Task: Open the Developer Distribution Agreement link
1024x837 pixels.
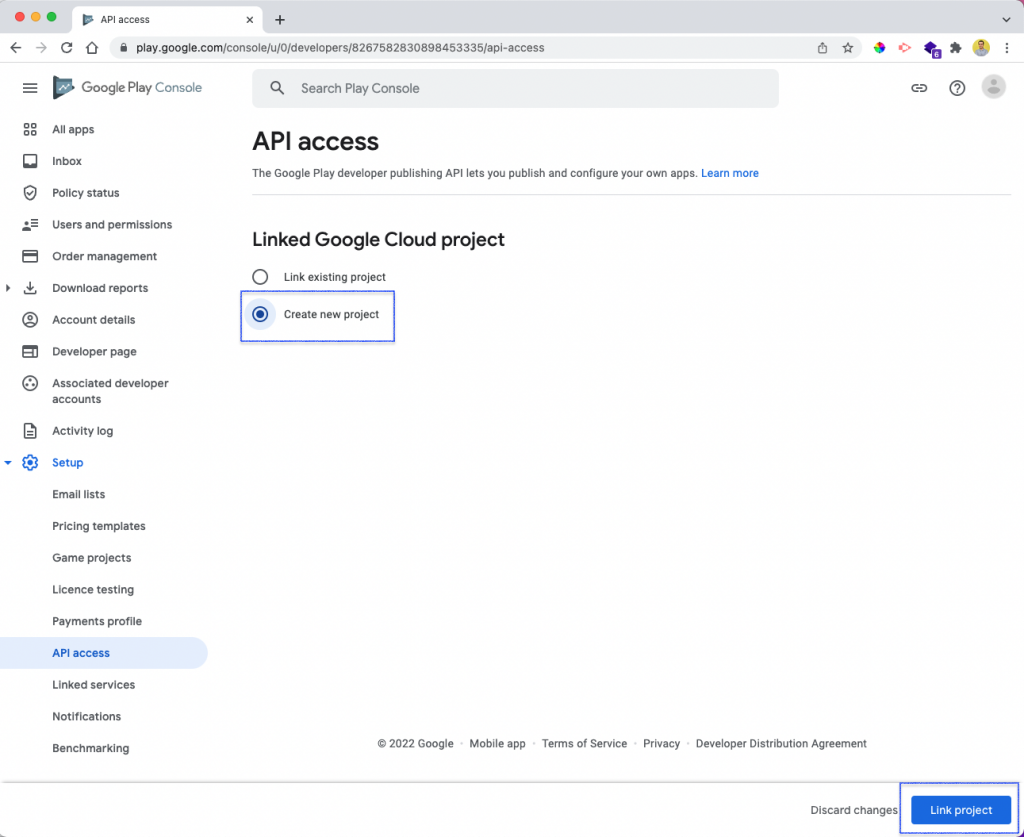Action: pos(781,744)
